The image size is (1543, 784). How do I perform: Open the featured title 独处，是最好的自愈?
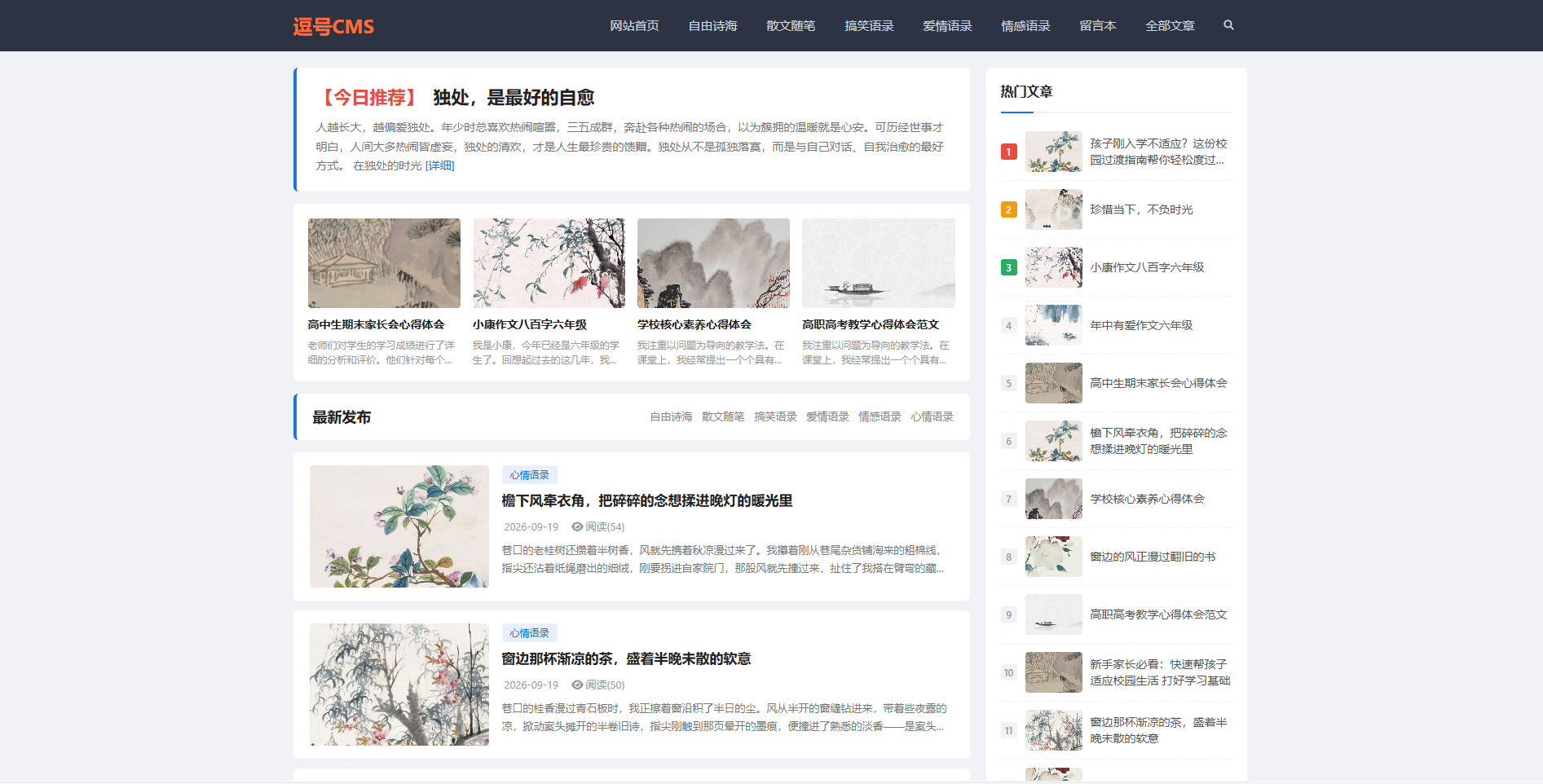514,98
